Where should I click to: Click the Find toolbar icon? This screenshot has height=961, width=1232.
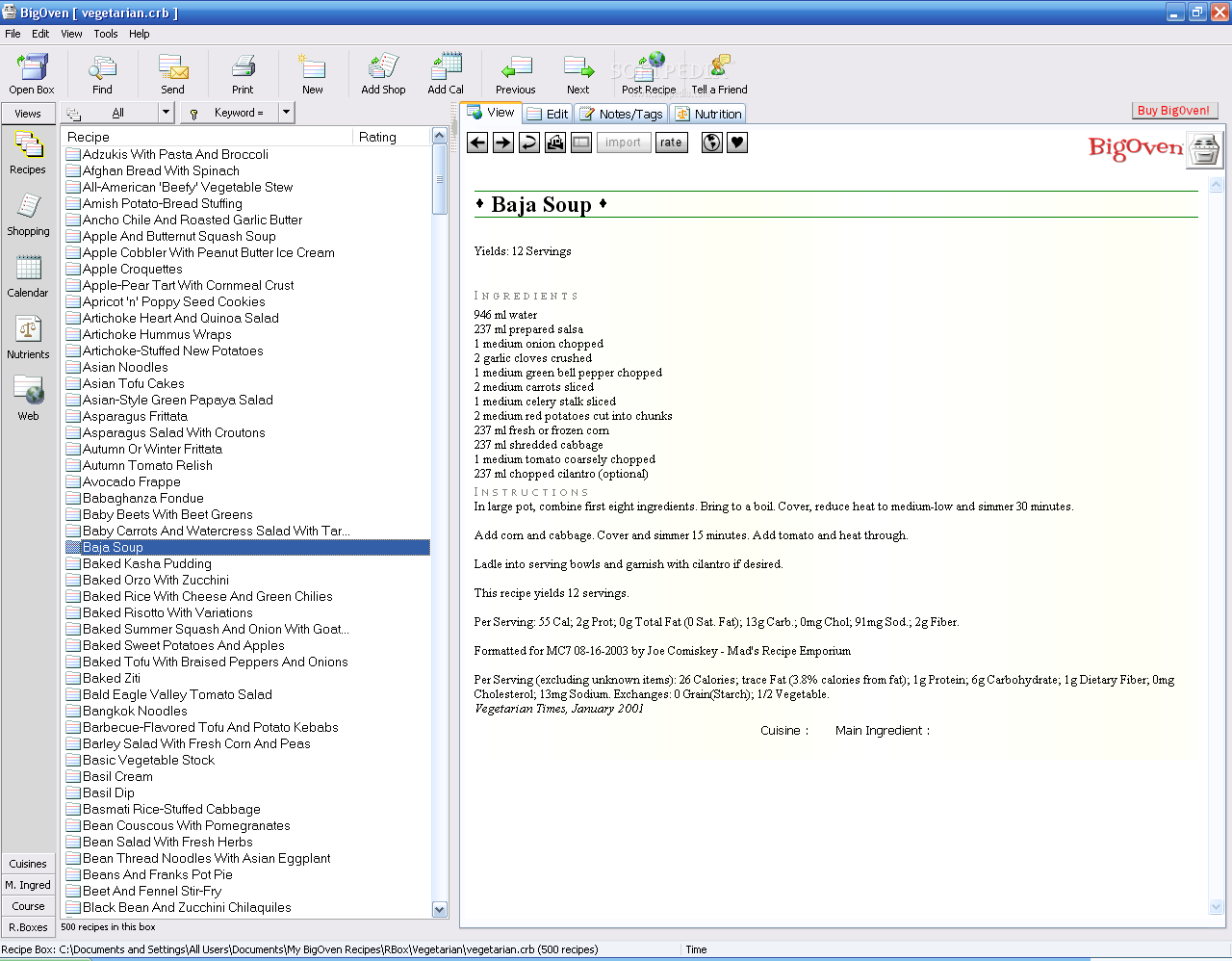[102, 73]
